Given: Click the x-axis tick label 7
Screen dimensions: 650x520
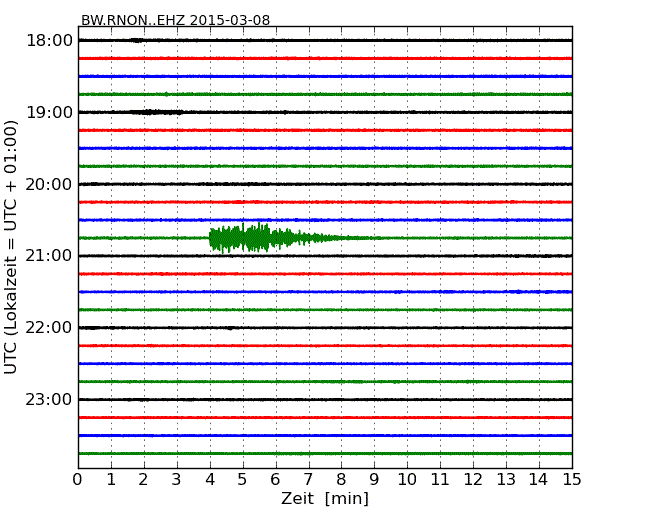Looking at the screenshot, I should [x=308, y=480].
